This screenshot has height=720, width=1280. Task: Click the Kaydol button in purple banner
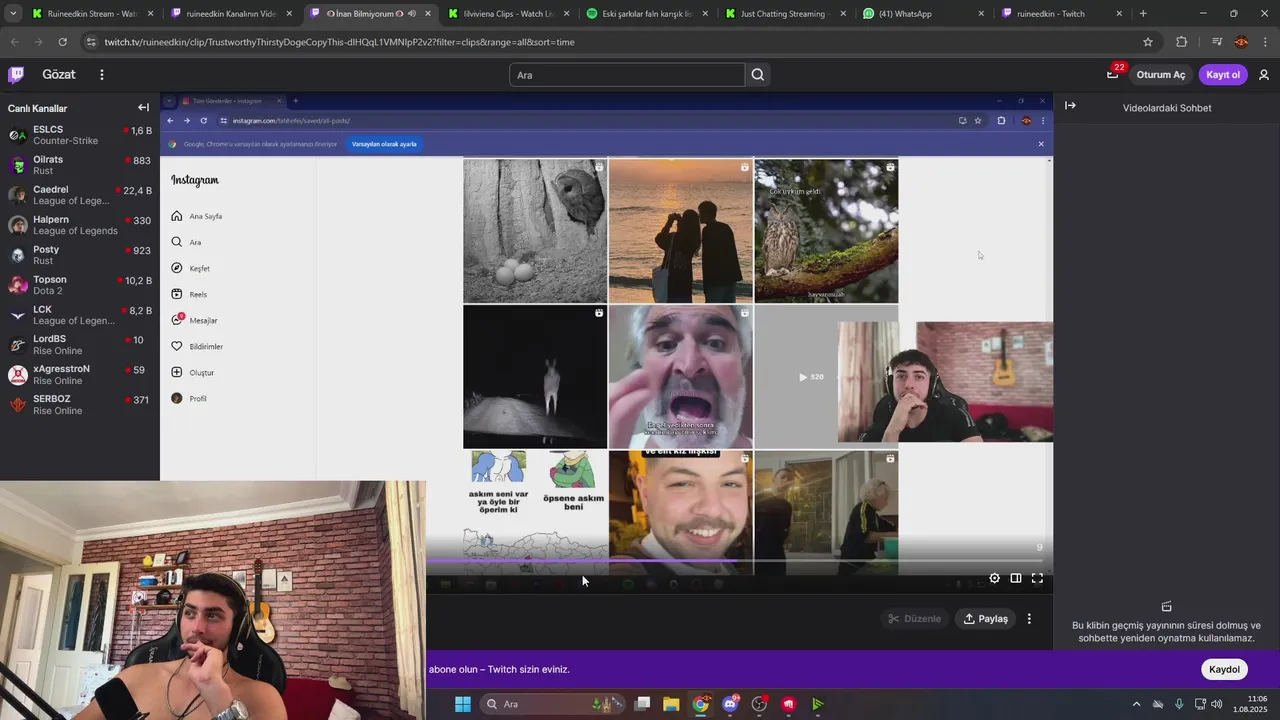pyautogui.click(x=1224, y=670)
